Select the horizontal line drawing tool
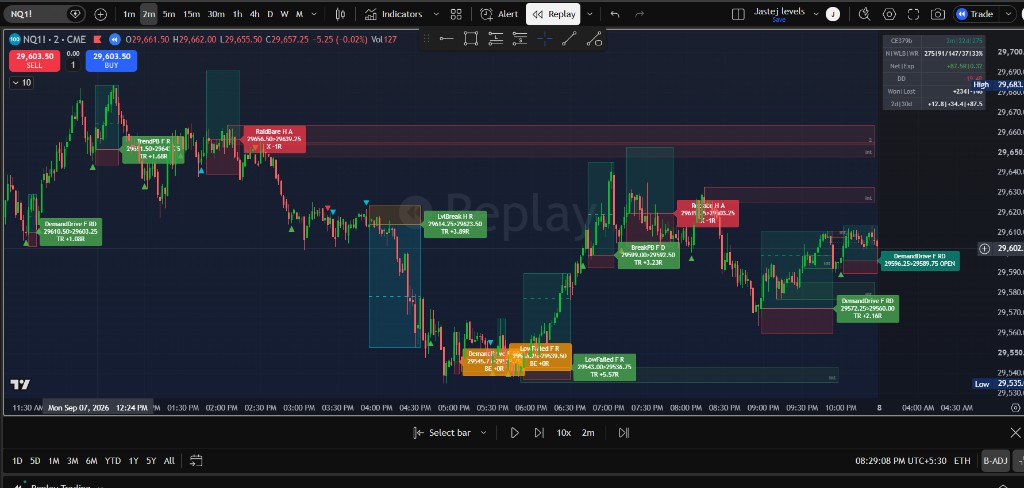This screenshot has height=488, width=1024. coord(447,39)
